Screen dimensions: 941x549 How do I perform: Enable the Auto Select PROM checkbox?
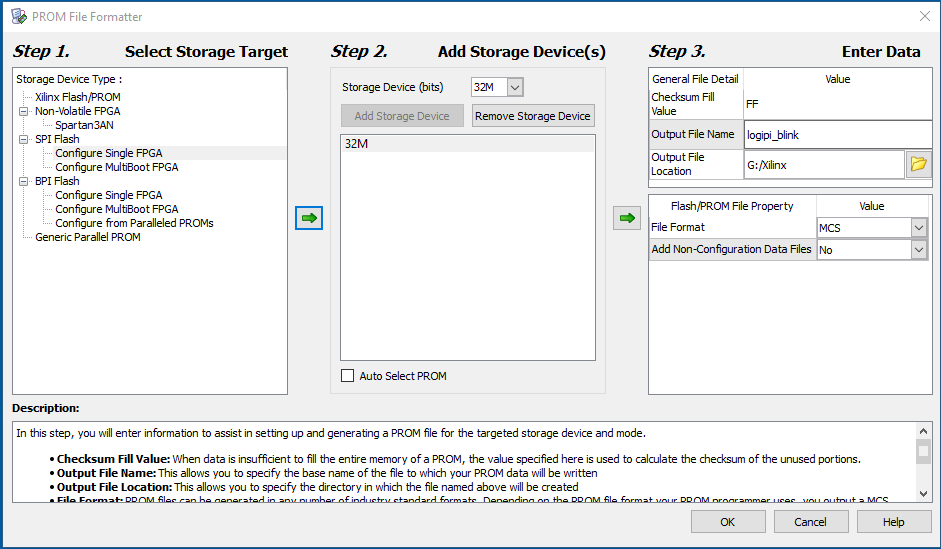coord(348,376)
